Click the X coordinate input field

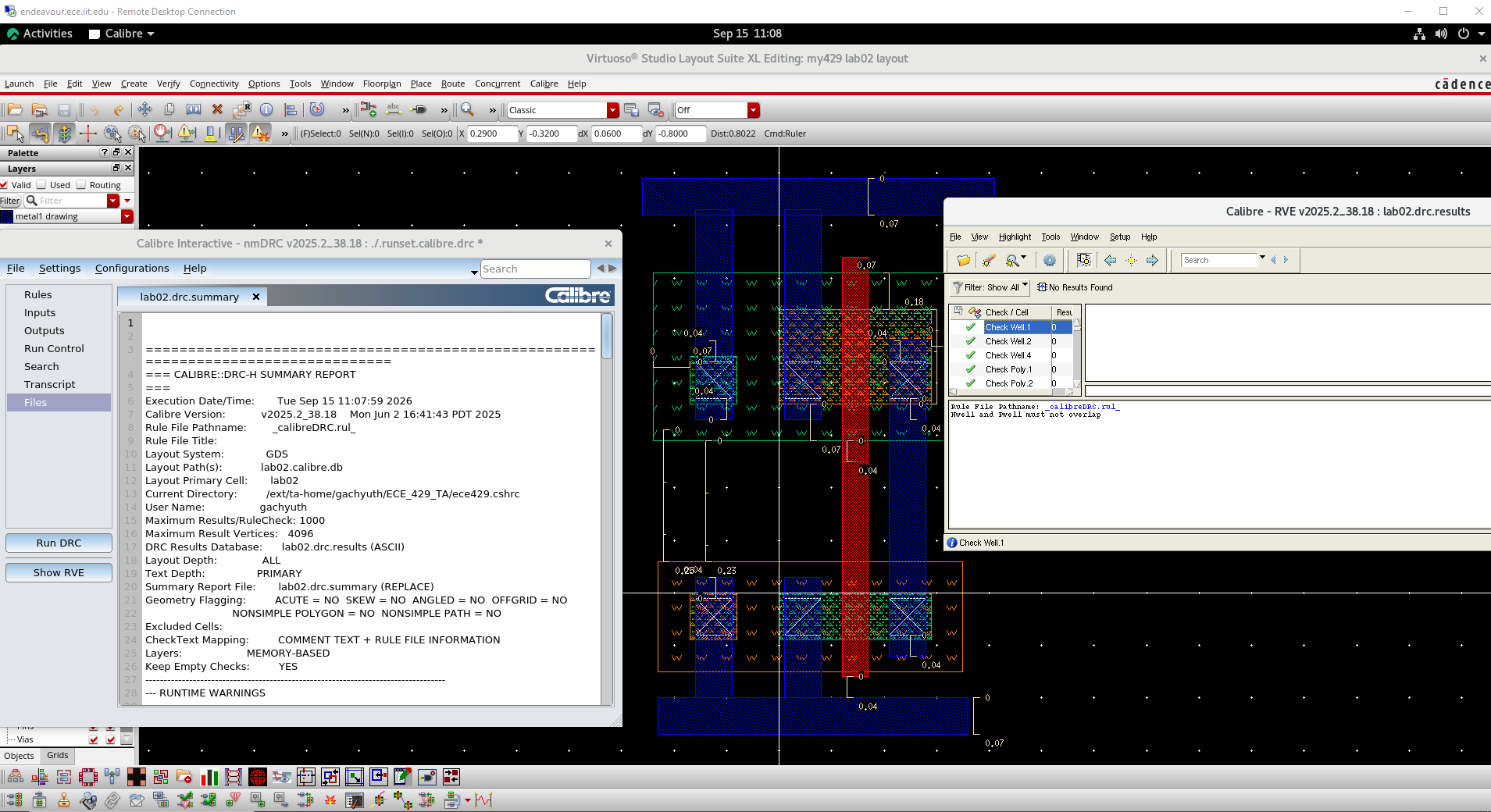492,134
